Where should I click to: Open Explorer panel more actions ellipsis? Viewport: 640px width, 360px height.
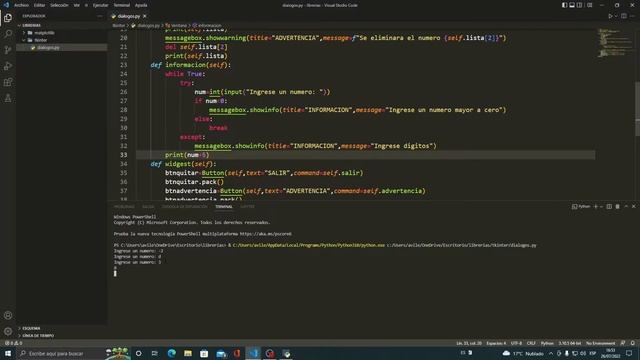tap(100, 16)
